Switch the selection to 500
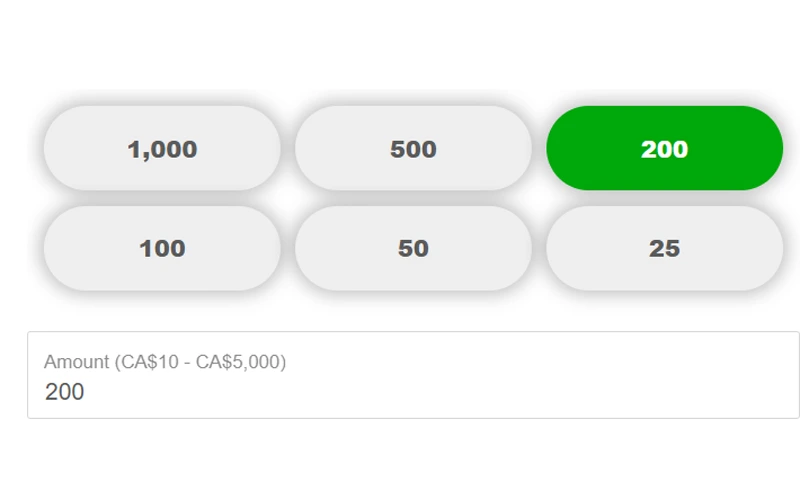 [413, 148]
